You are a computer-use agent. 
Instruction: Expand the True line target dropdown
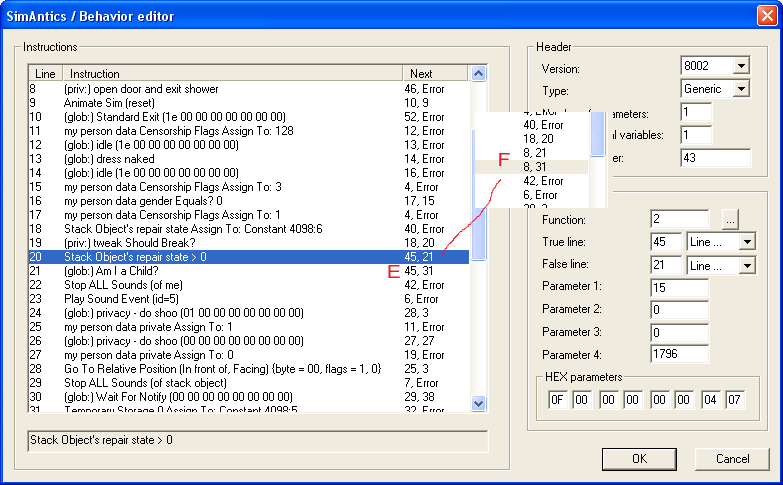click(747, 242)
